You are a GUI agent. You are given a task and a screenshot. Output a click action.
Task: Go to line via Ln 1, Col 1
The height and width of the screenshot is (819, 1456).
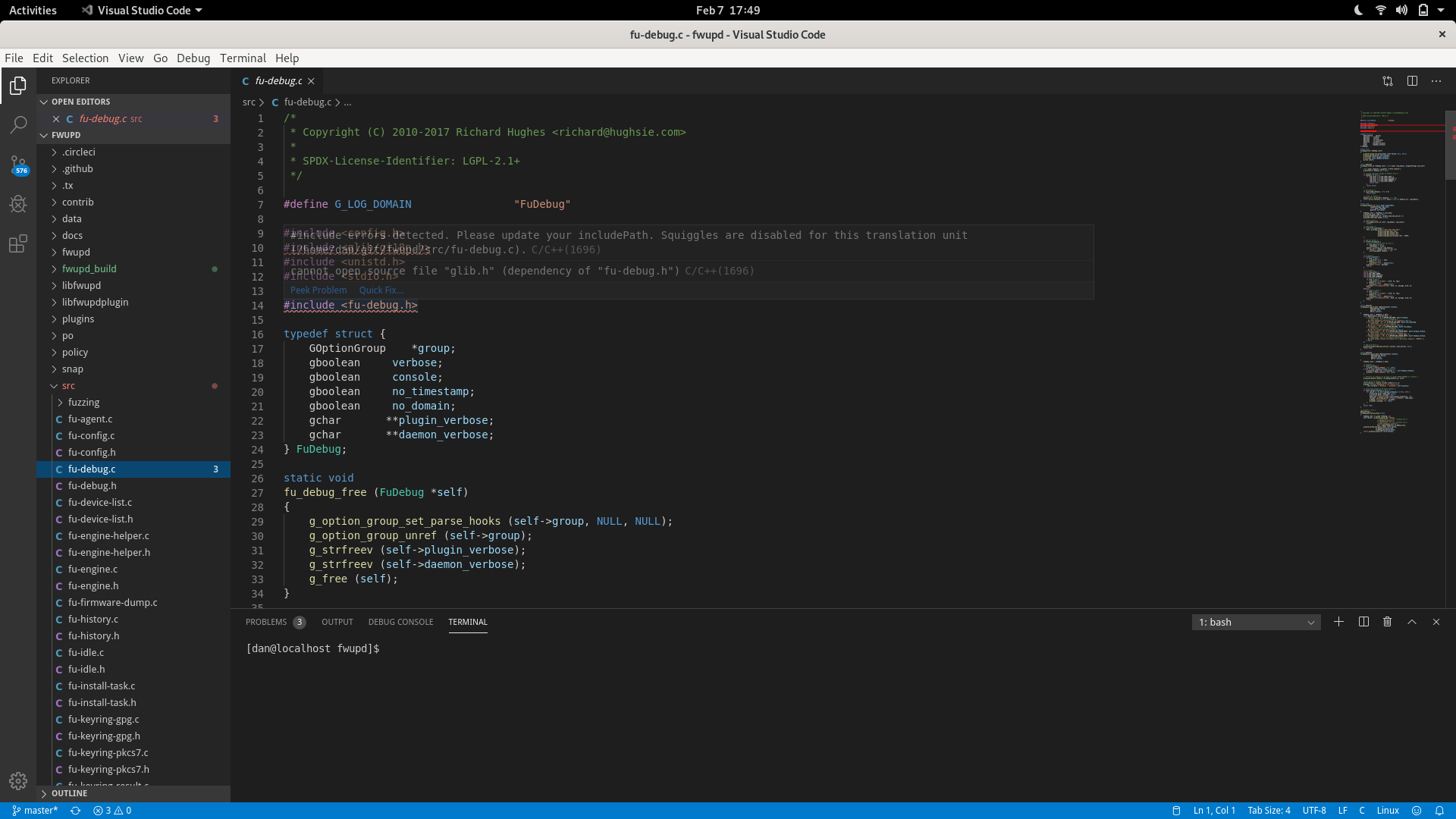[1214, 811]
